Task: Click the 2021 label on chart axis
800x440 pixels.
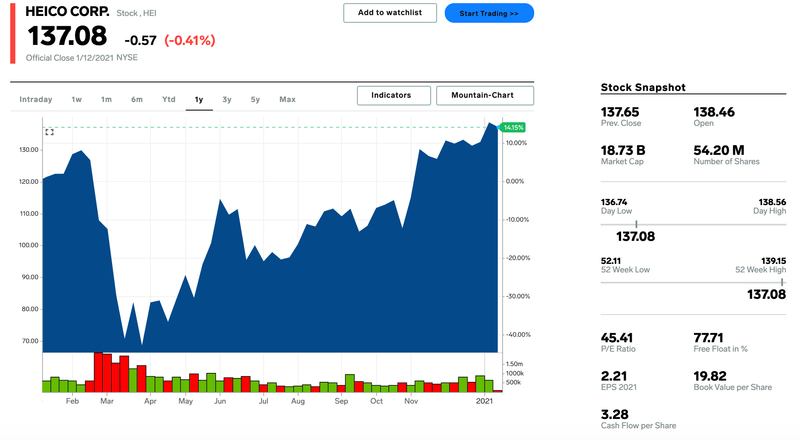Action: [484, 401]
